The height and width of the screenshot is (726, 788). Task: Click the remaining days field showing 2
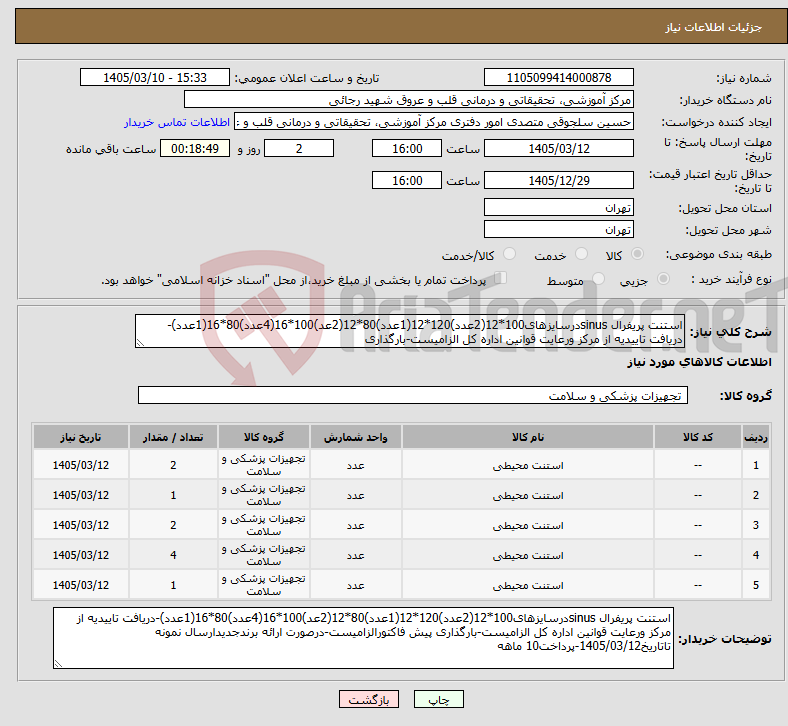[x=299, y=149]
